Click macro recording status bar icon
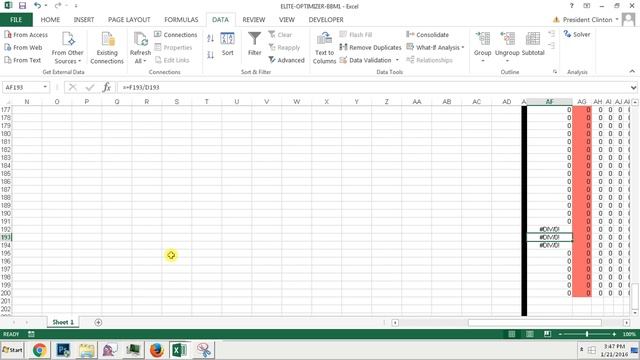This screenshot has width=640, height=360. pyautogui.click(x=31, y=334)
